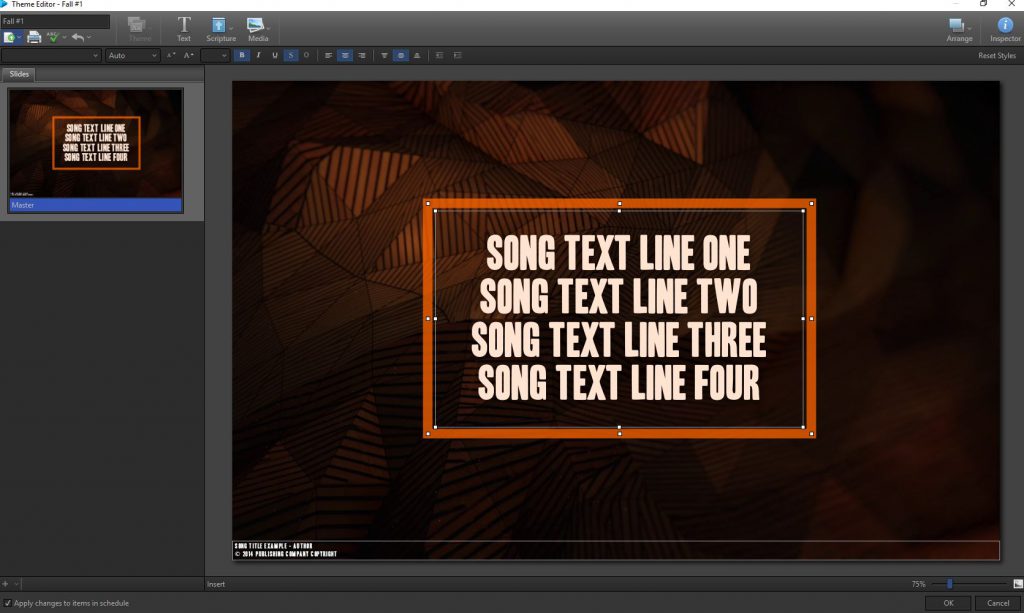Click the Reset Styles button
1024x613 pixels.
(x=996, y=55)
